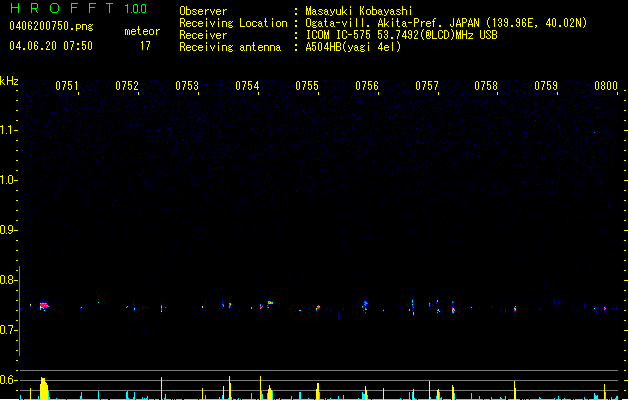Click the 1.0 frequency axis label
Screen dimensions: 629x400
[7, 179]
